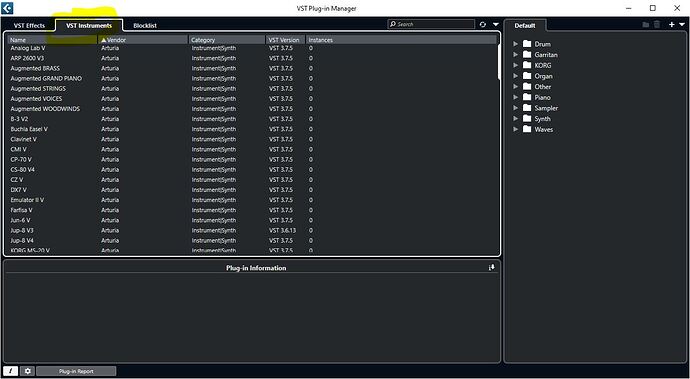Viewport: 690px width, 379px height.
Task: Select Augmented BRASS plug-in
Action: click(252, 68)
